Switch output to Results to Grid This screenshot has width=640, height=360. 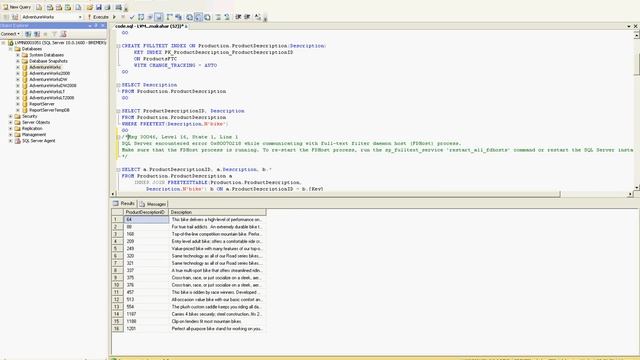point(198,17)
